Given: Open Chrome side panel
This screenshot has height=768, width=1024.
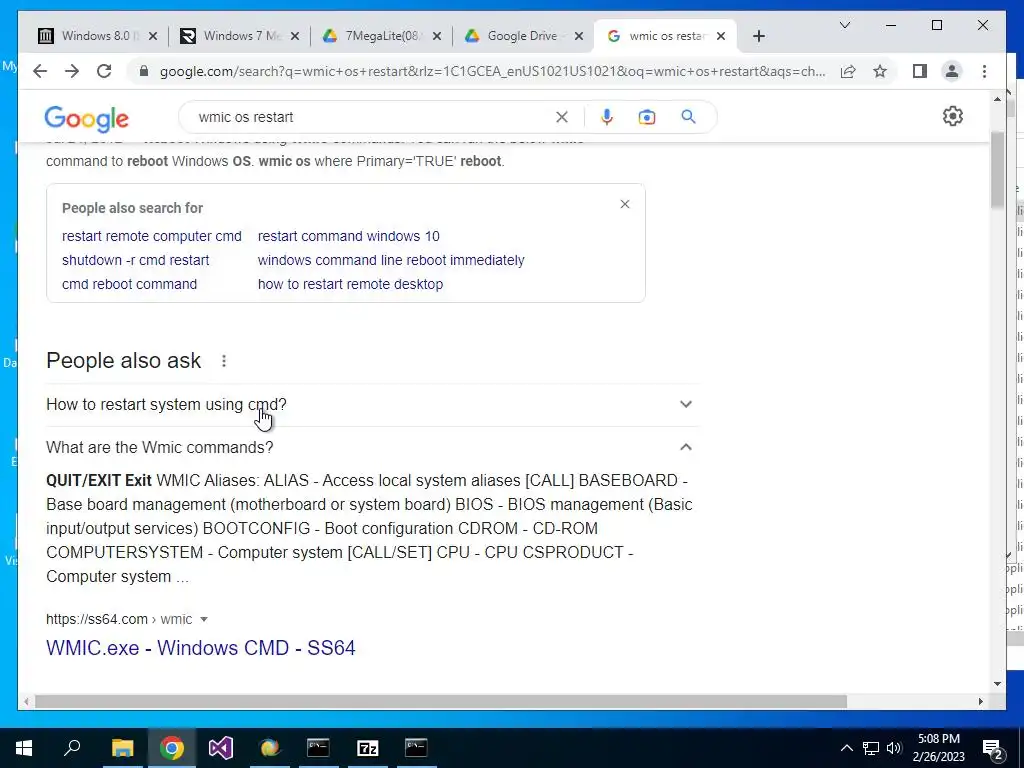Looking at the screenshot, I should [x=920, y=71].
